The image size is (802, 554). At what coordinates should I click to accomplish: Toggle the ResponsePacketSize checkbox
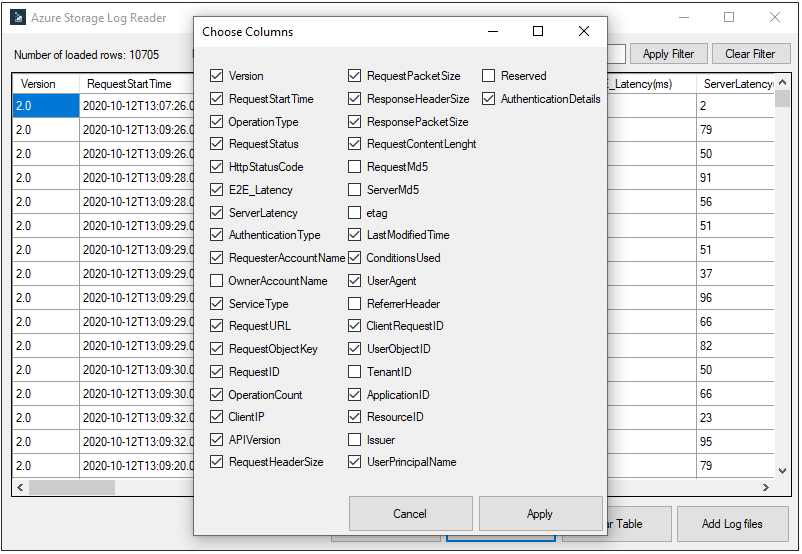point(354,122)
